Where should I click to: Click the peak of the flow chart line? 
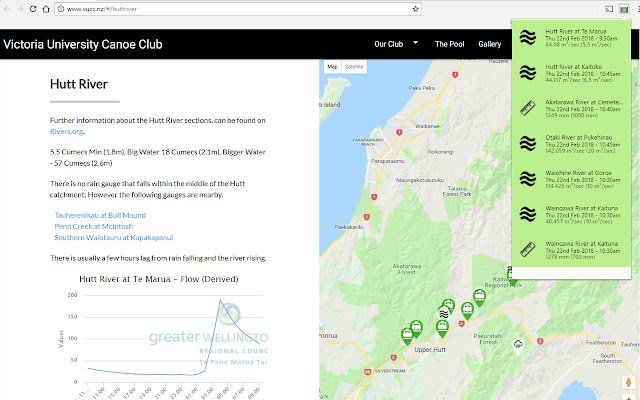[x=220, y=301]
